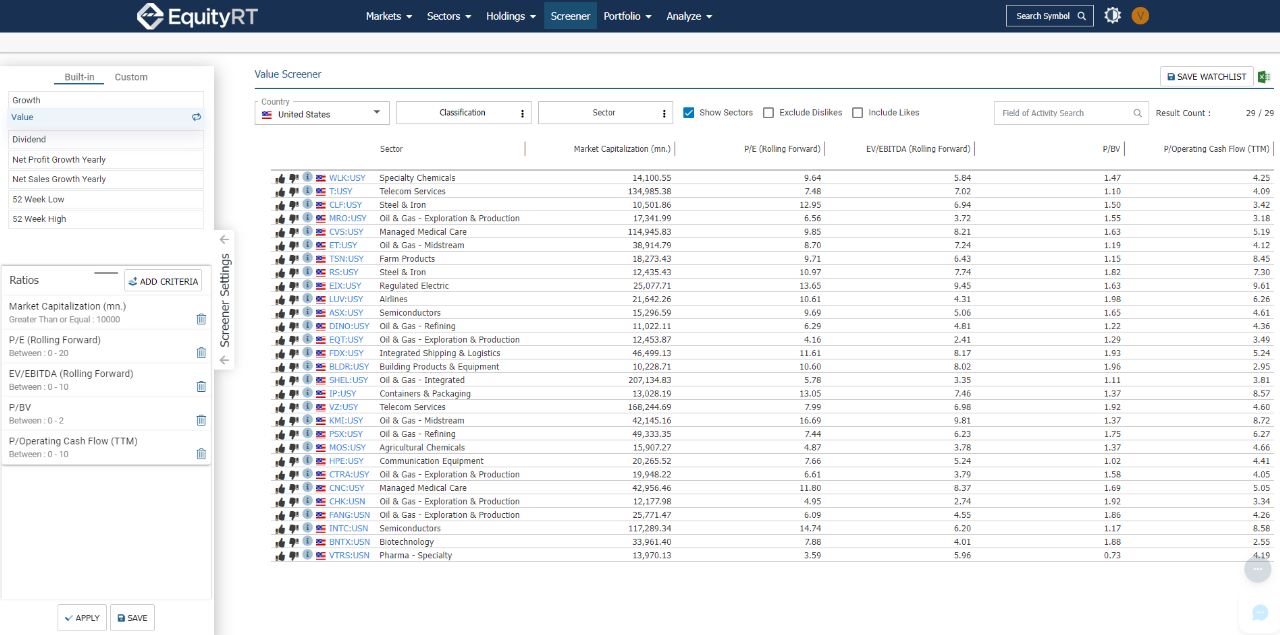This screenshot has width=1280, height=635.
Task: Export results with the Excel icon
Action: (1264, 77)
